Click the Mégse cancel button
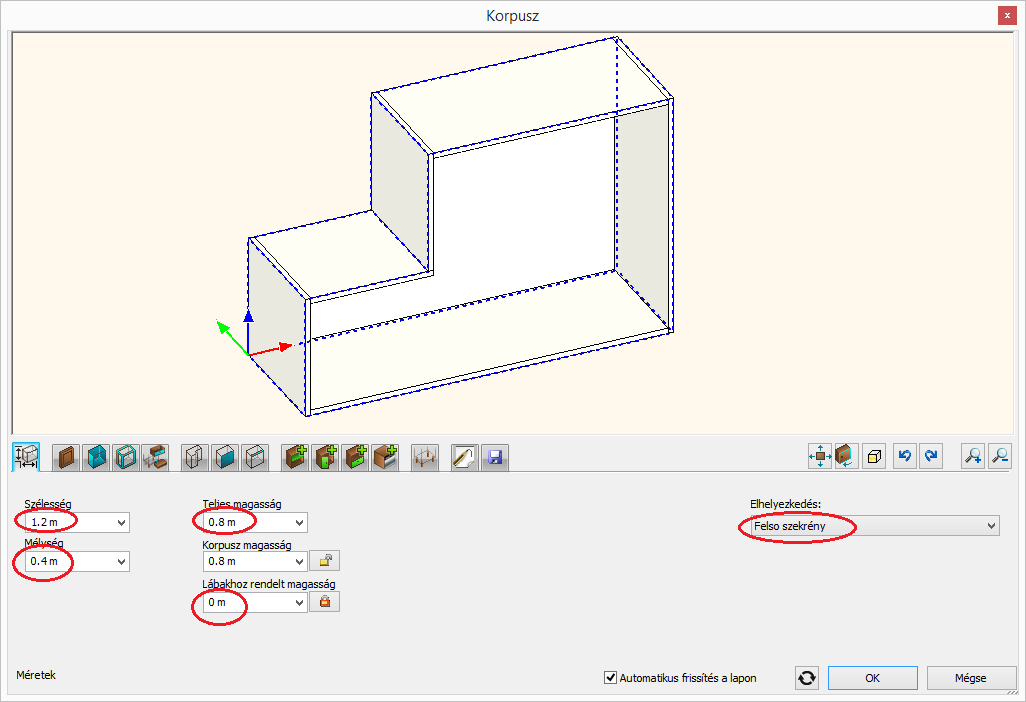This screenshot has width=1026, height=702. tap(970, 678)
